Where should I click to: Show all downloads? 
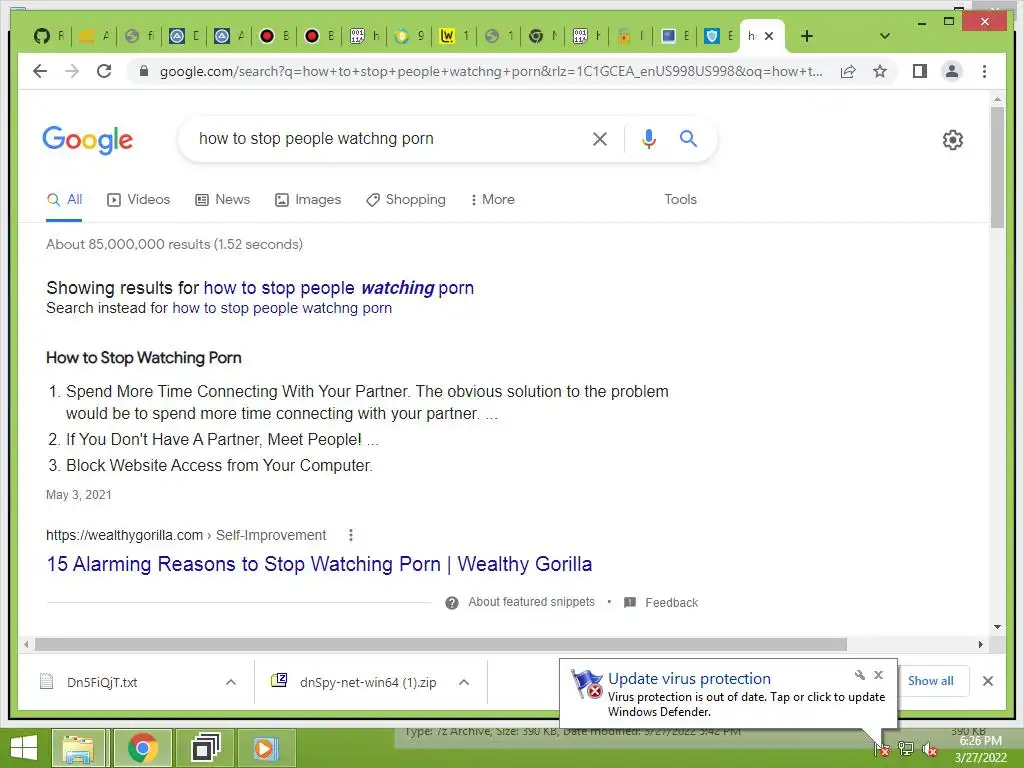pyautogui.click(x=930, y=681)
